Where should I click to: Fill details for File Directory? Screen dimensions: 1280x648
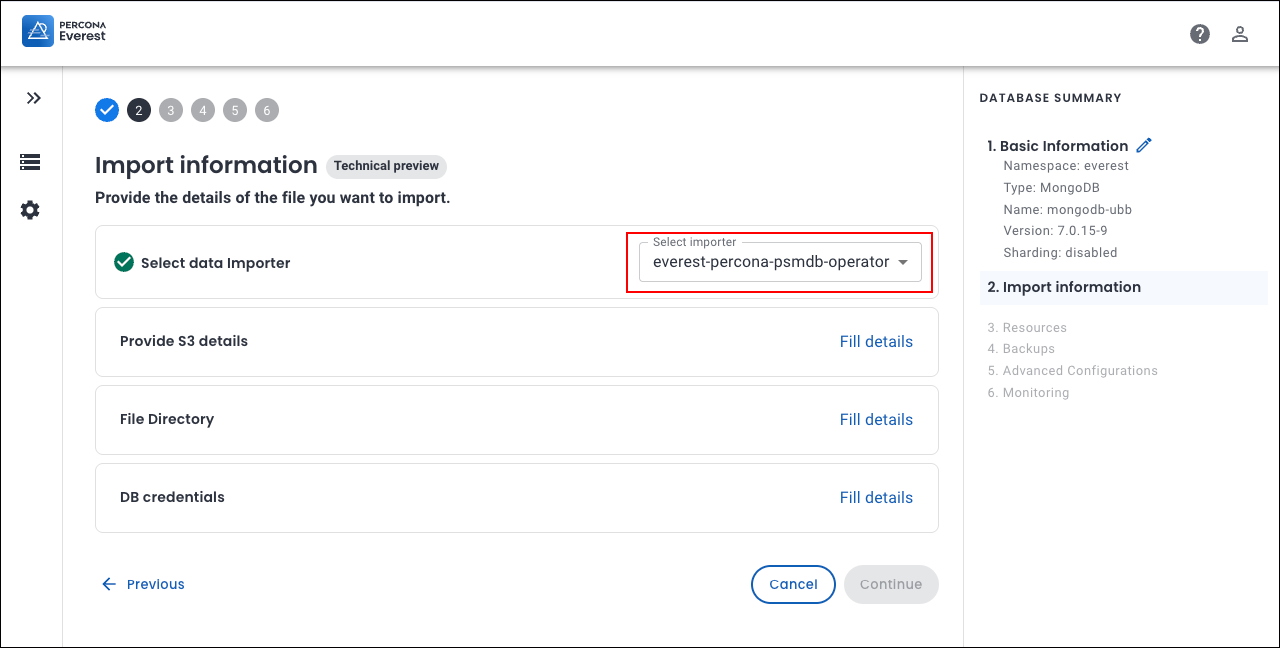pyautogui.click(x=876, y=420)
